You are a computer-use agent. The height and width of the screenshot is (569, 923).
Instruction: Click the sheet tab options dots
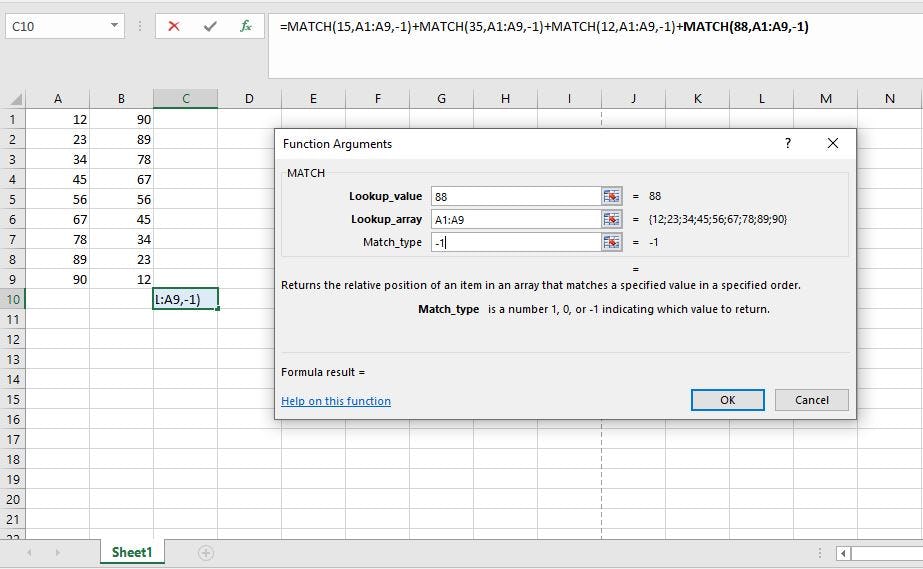coord(819,553)
